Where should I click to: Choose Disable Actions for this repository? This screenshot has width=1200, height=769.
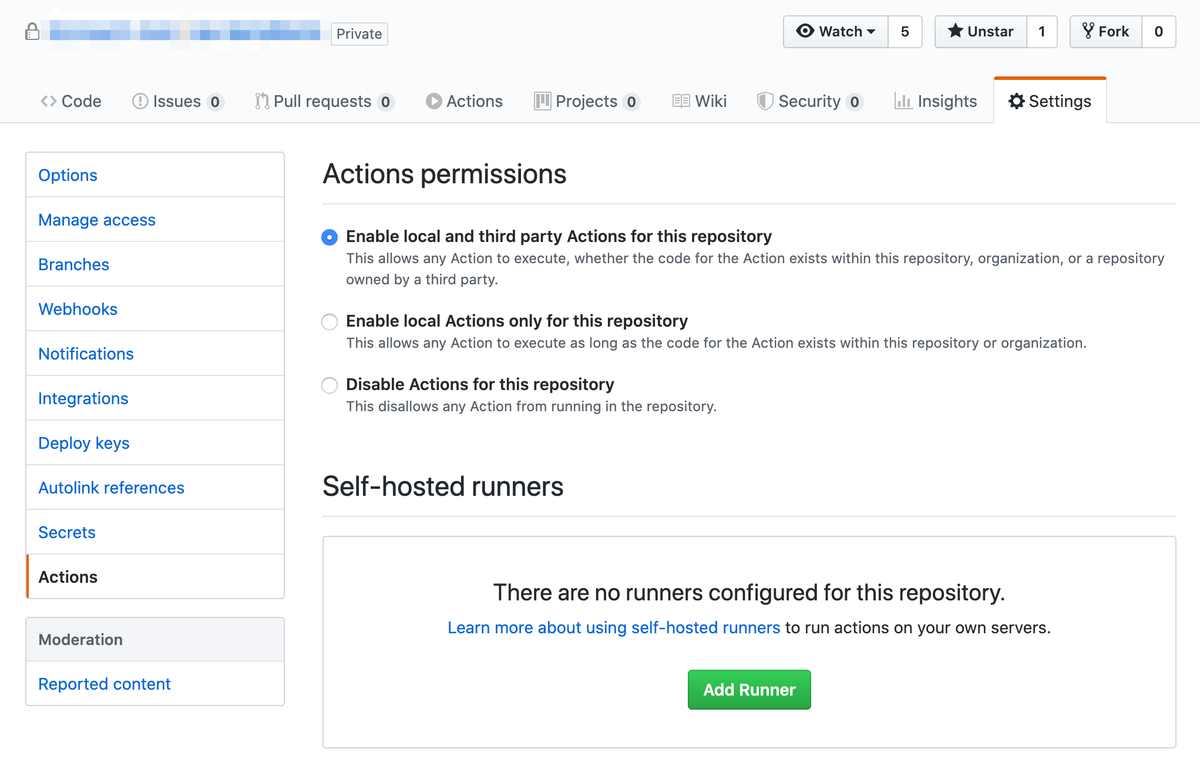click(329, 385)
